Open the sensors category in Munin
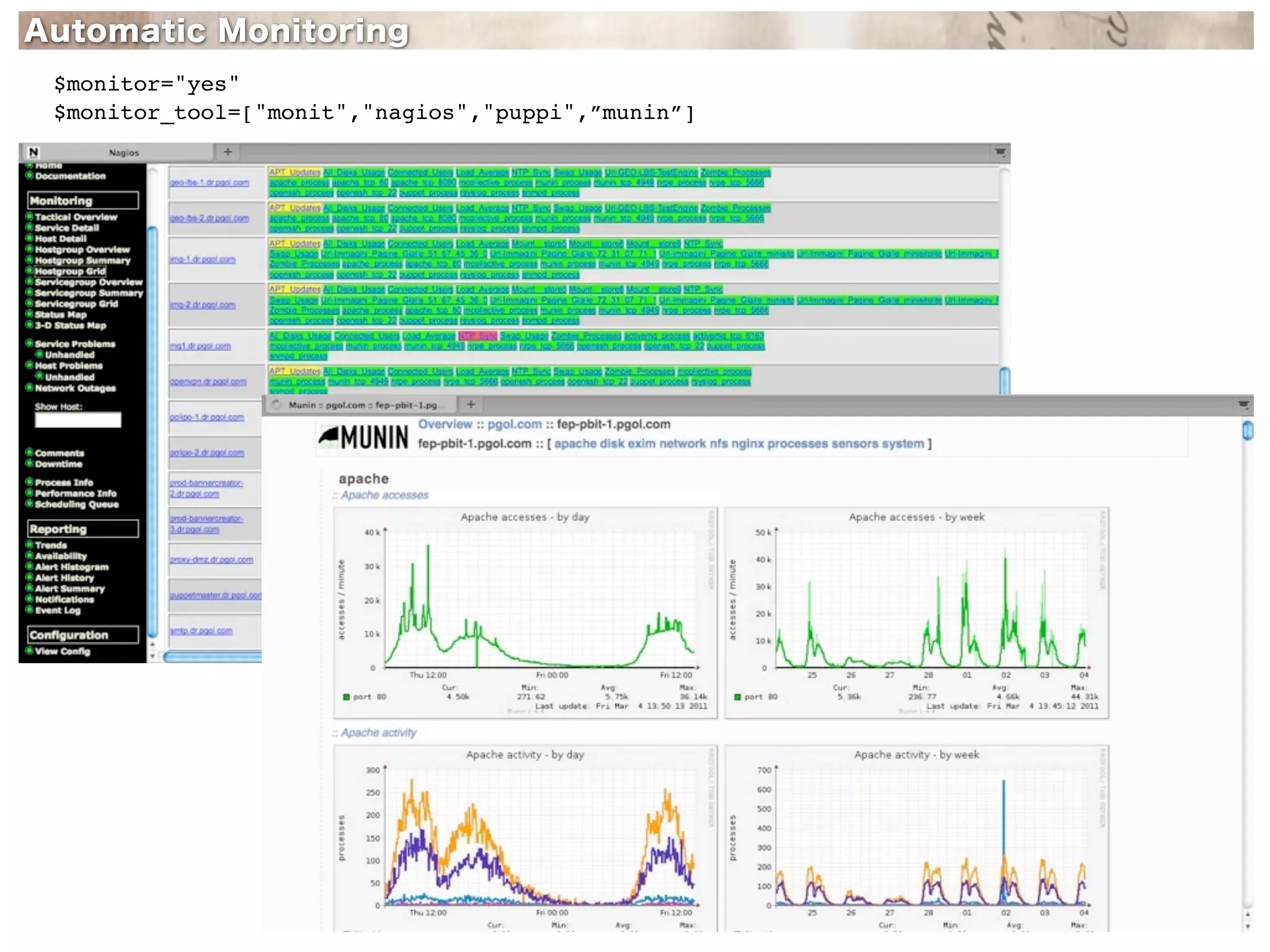 856,444
